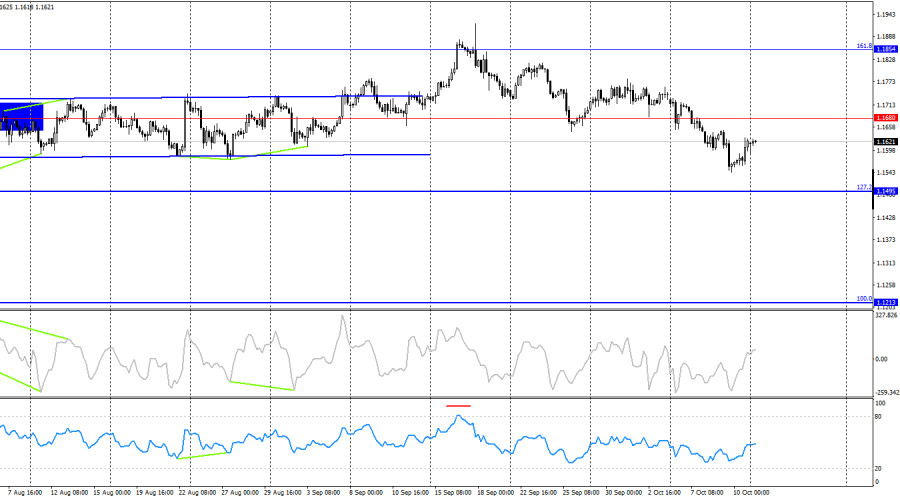This screenshot has width=900, height=500.
Task: Select the blue 1.1495 price level label
Action: click(885, 191)
